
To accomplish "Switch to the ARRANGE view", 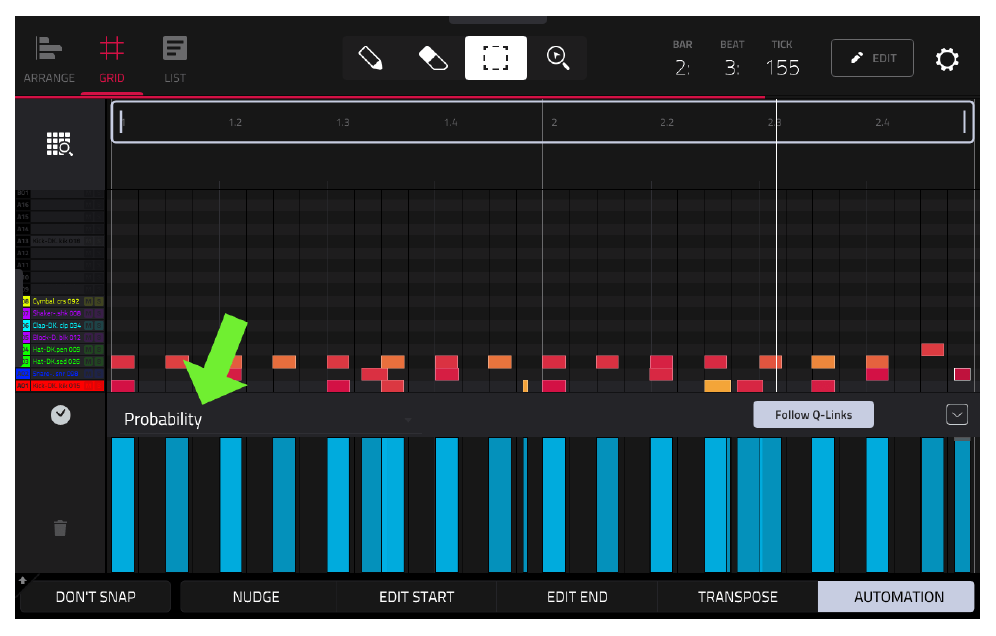I will click(49, 60).
